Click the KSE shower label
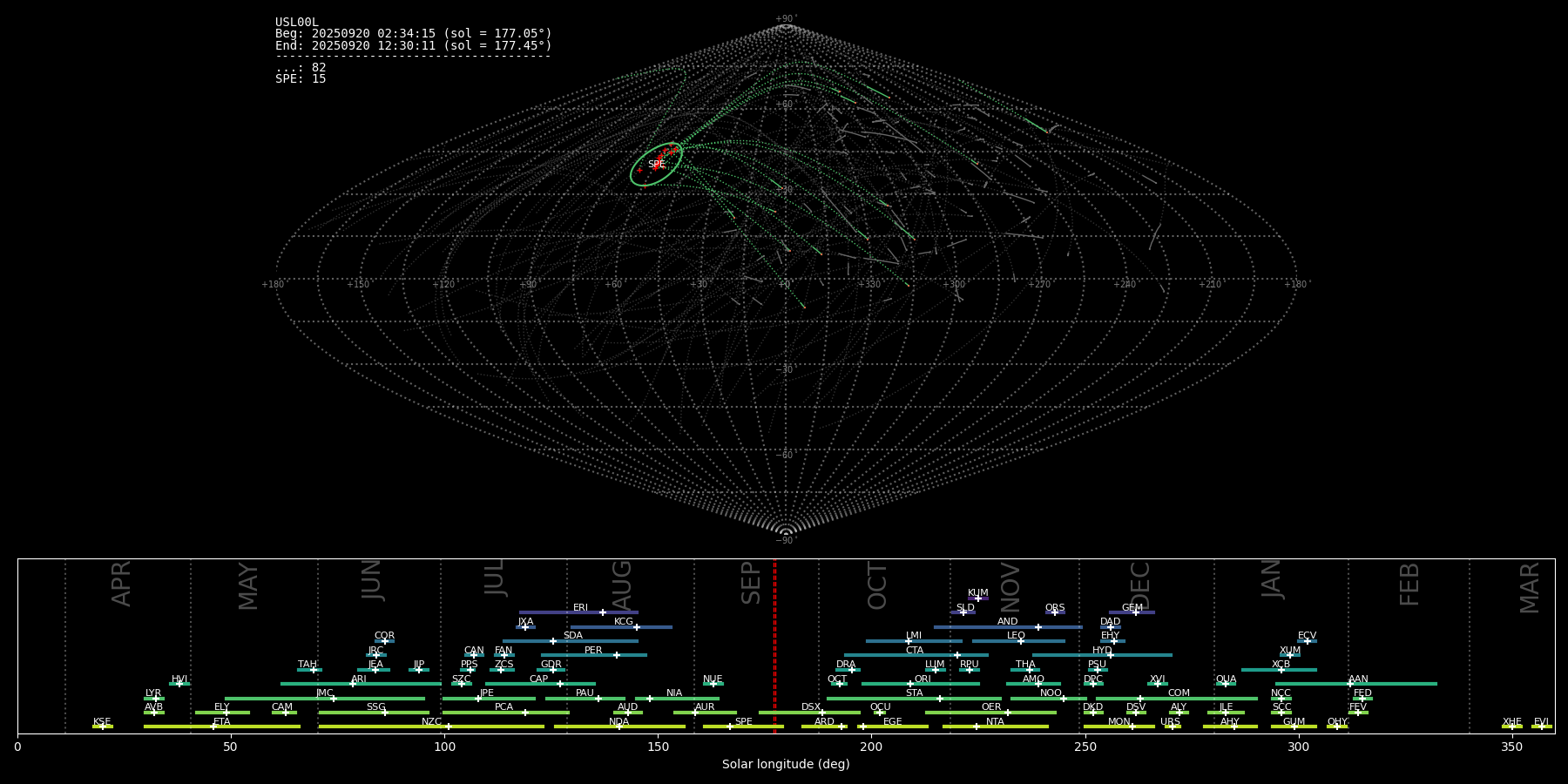Viewport: 1568px width, 784px height. tap(102, 722)
